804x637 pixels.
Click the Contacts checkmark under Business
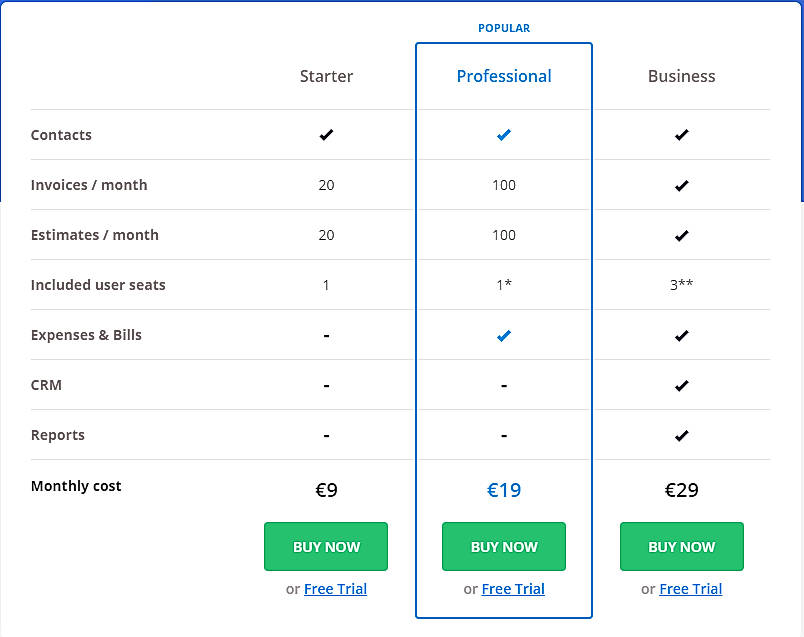tap(681, 135)
